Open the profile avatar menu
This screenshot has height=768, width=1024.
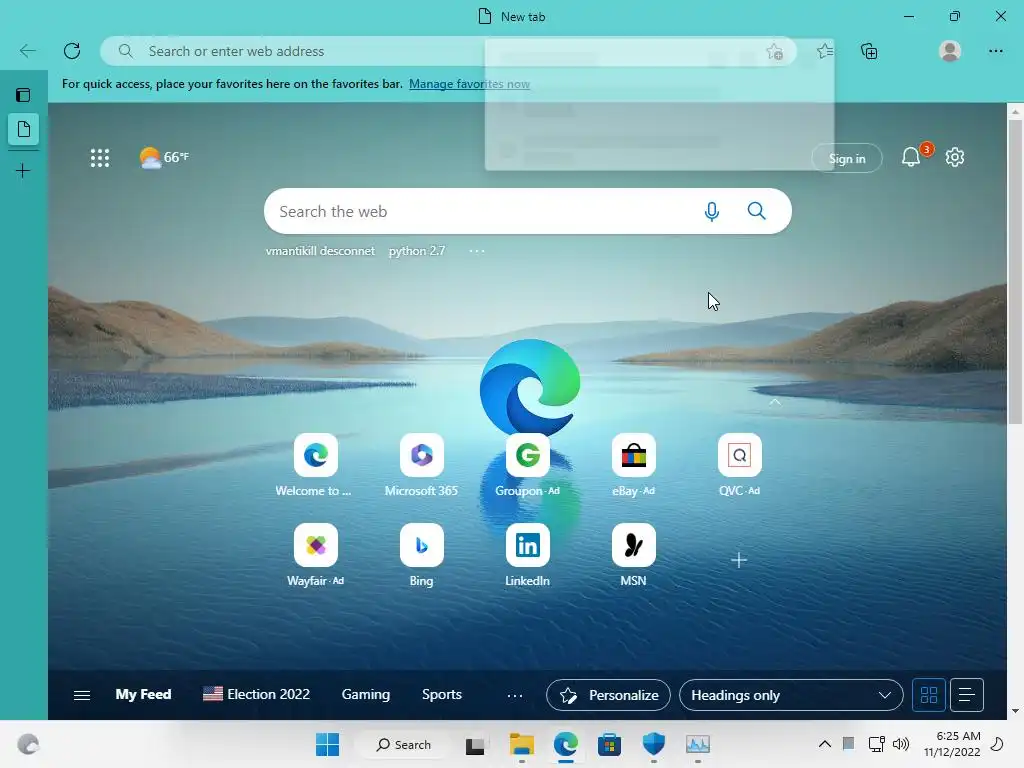click(x=950, y=51)
